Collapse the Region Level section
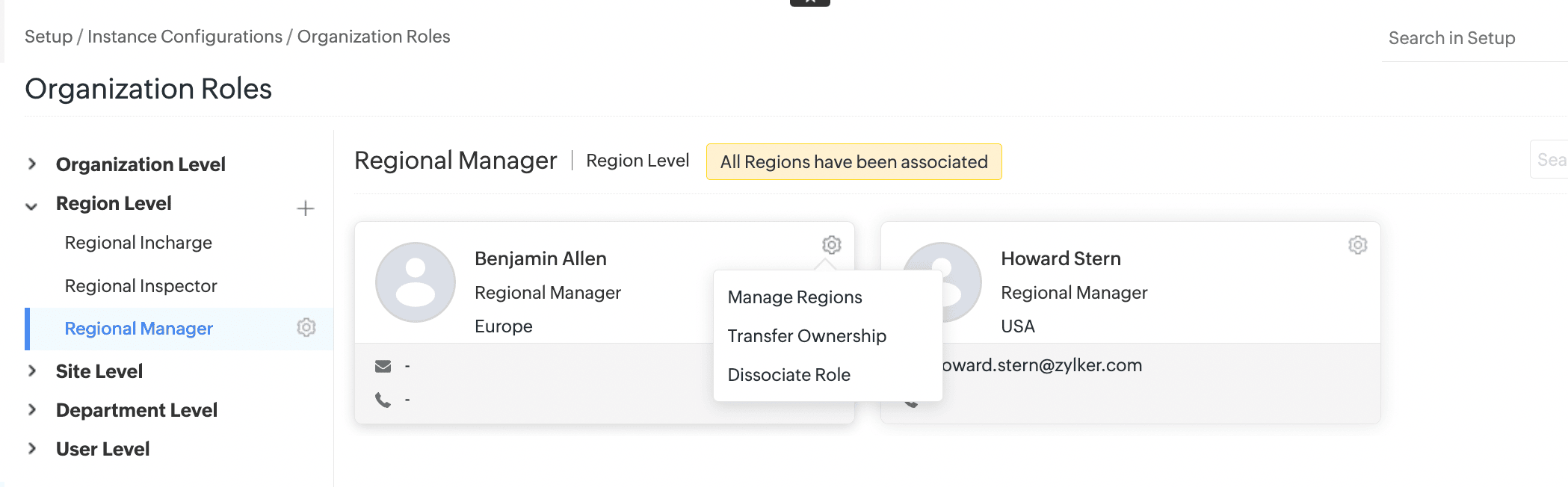 (32, 205)
